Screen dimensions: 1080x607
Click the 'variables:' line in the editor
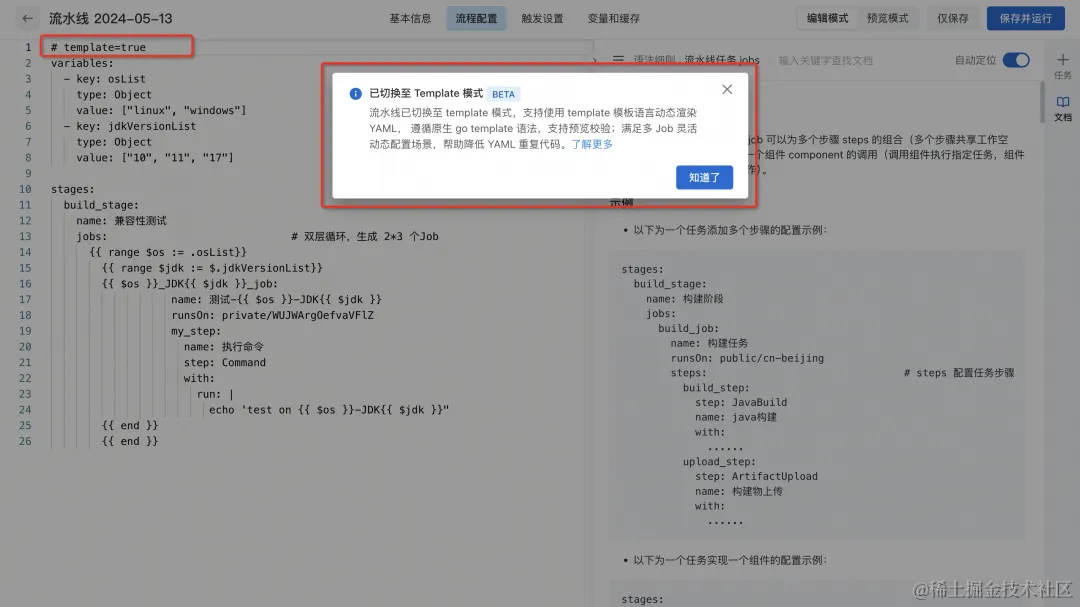coord(82,63)
